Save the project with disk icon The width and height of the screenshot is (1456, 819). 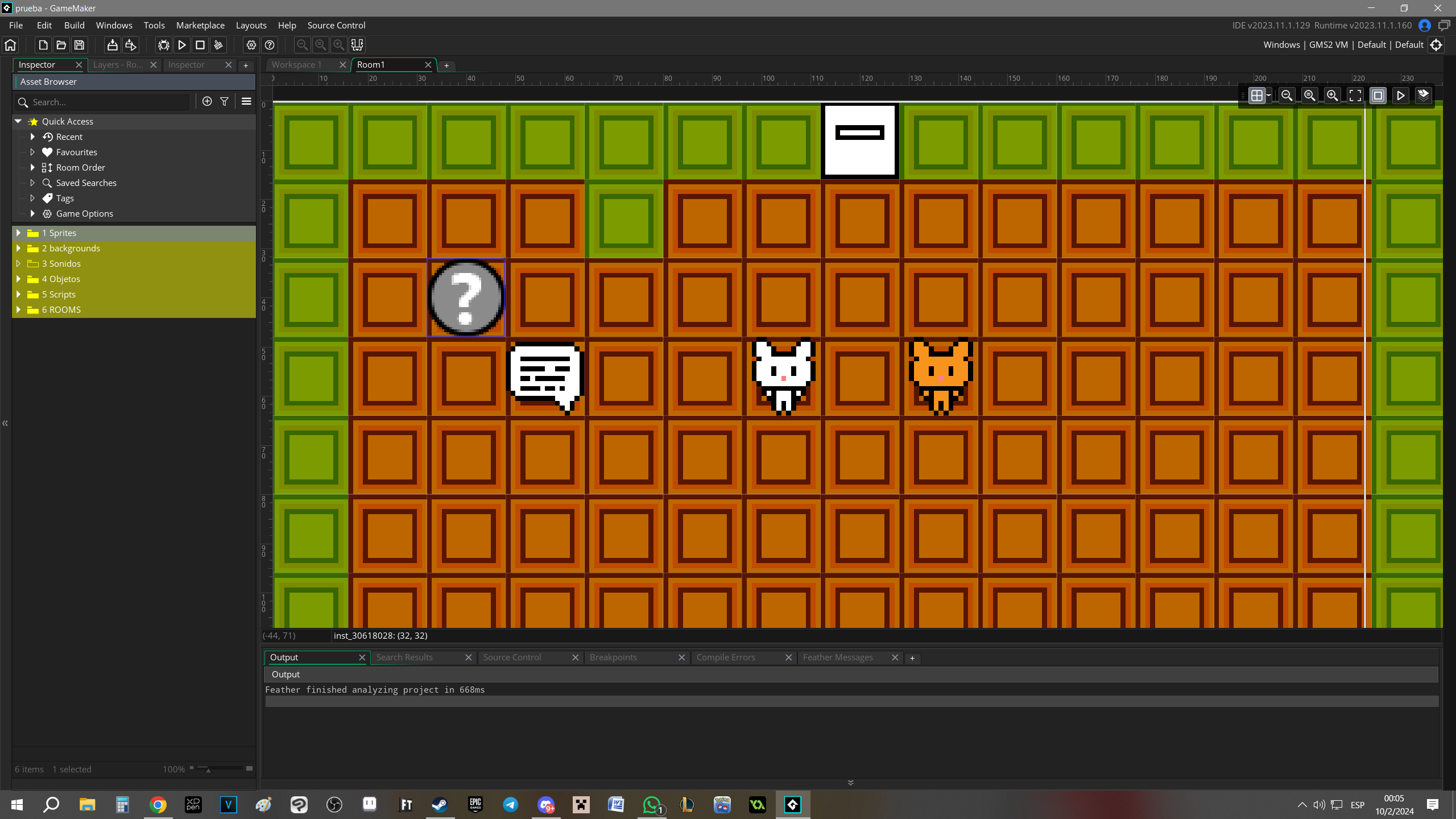coord(80,45)
